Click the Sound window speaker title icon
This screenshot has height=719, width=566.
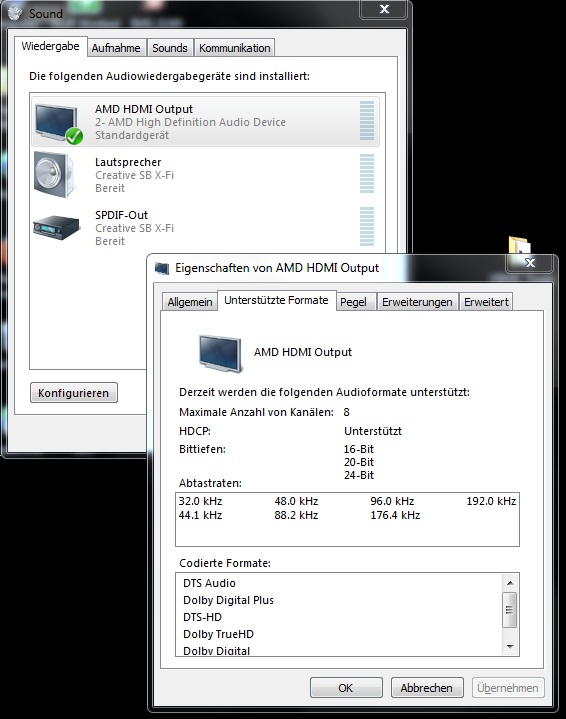point(15,13)
